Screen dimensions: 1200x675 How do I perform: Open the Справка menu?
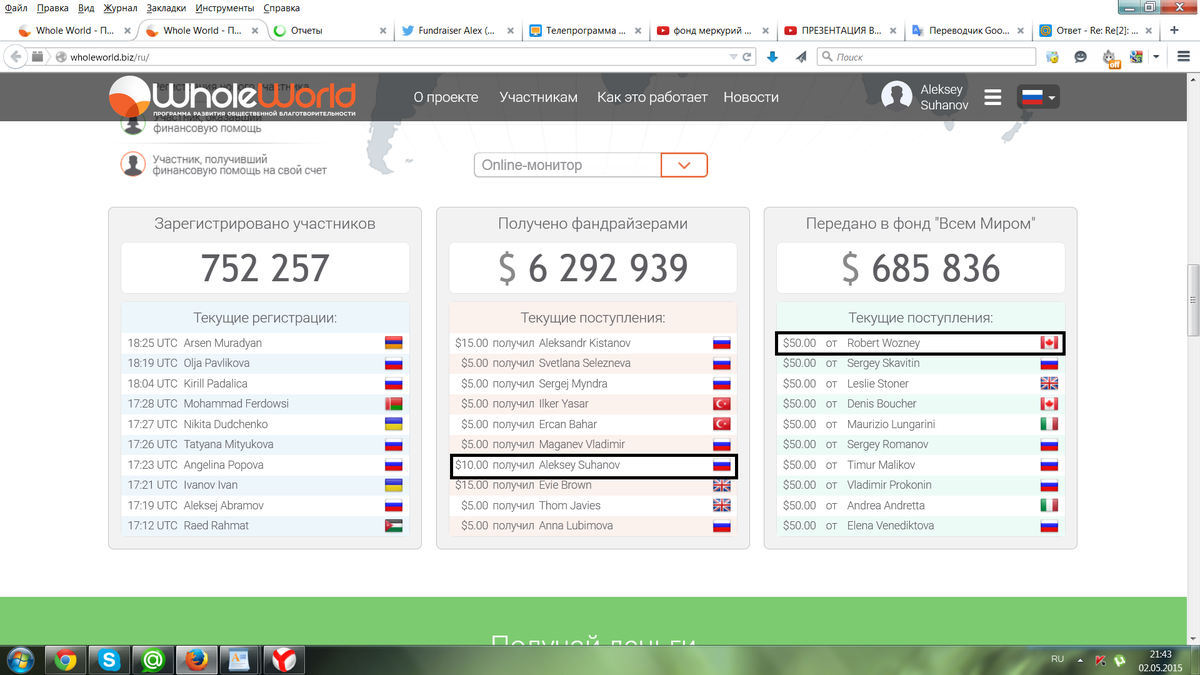click(282, 8)
